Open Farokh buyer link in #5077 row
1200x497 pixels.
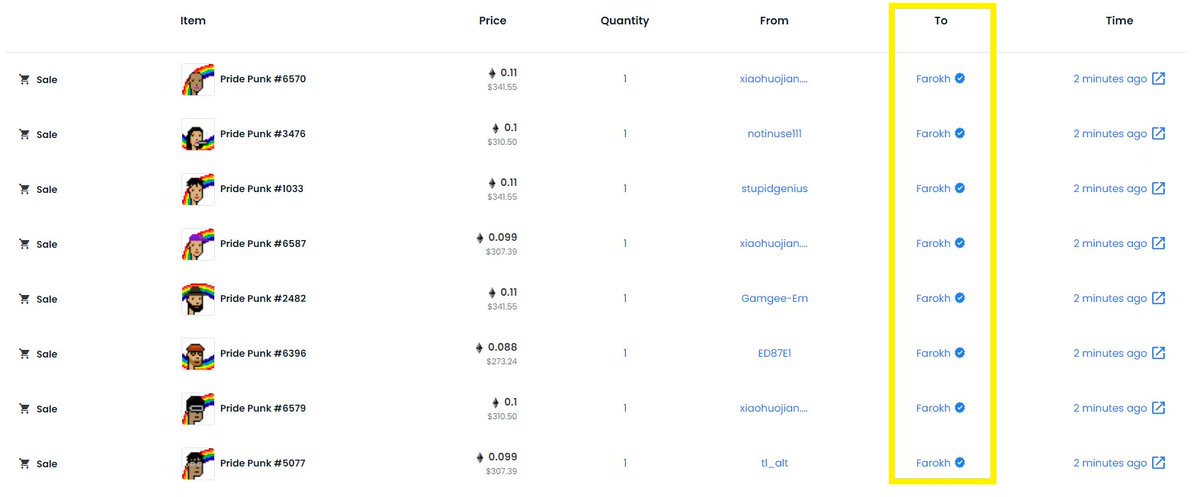coord(933,464)
